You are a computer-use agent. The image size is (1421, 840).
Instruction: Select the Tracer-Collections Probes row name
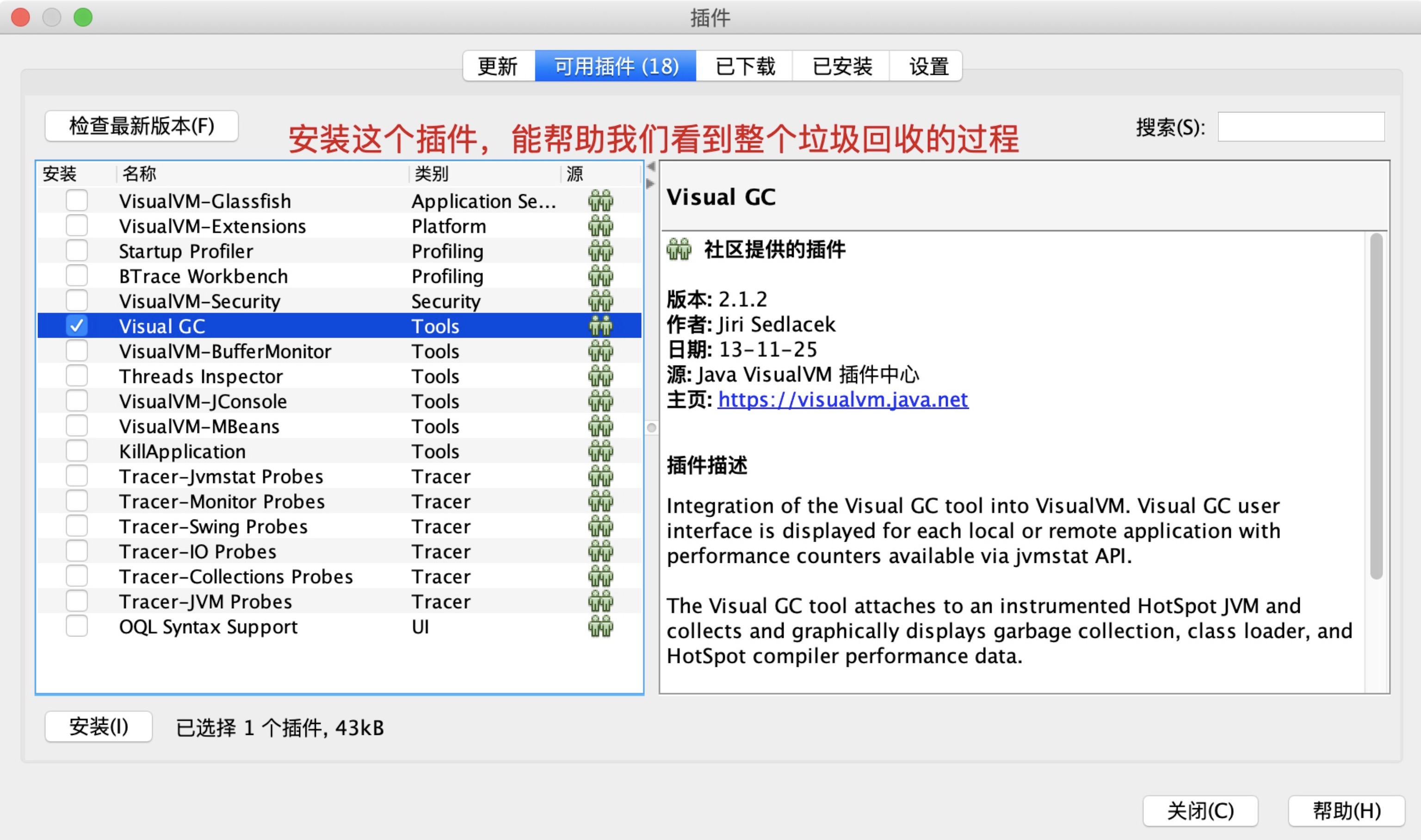point(236,576)
